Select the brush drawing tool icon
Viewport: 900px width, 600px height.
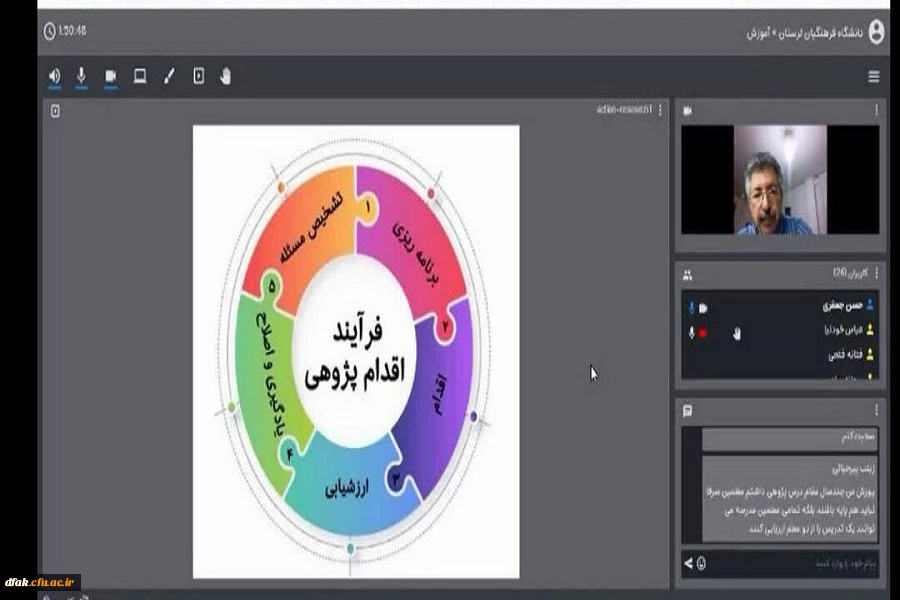tap(169, 76)
